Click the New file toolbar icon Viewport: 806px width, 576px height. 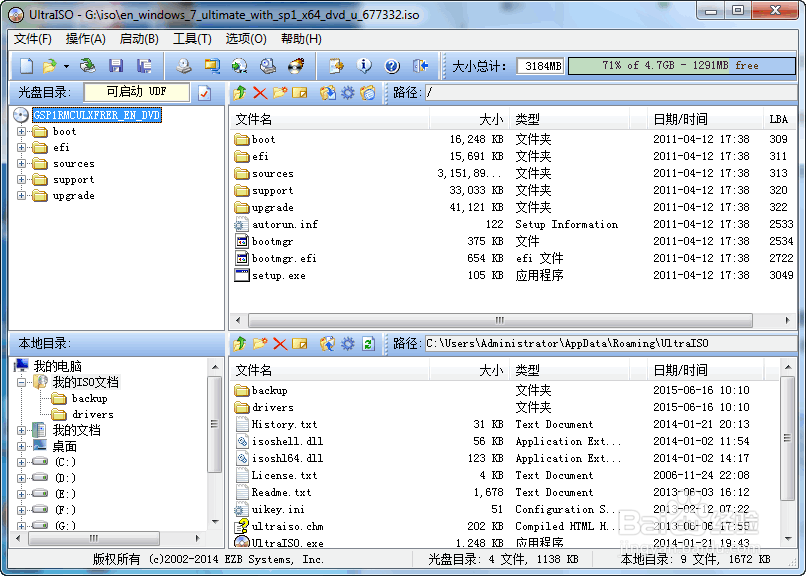(x=26, y=66)
